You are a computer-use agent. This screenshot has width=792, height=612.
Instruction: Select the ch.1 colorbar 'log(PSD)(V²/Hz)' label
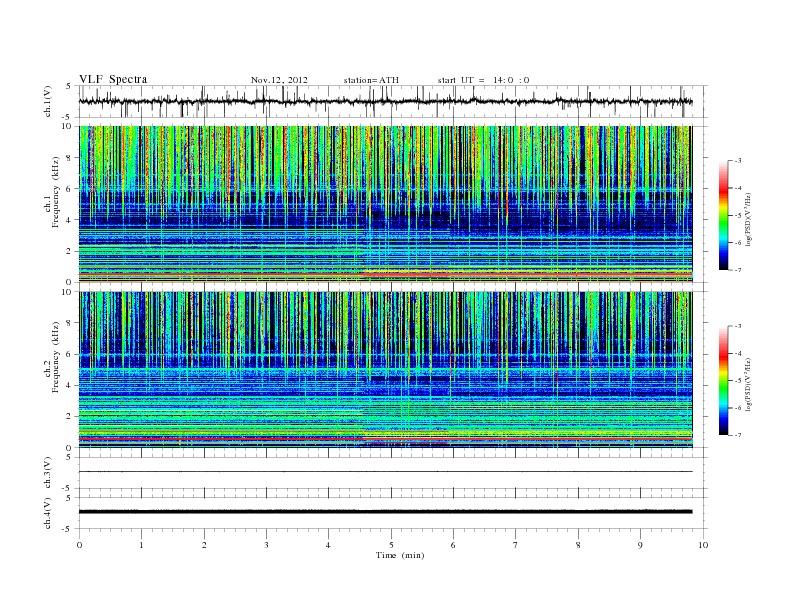(x=748, y=220)
